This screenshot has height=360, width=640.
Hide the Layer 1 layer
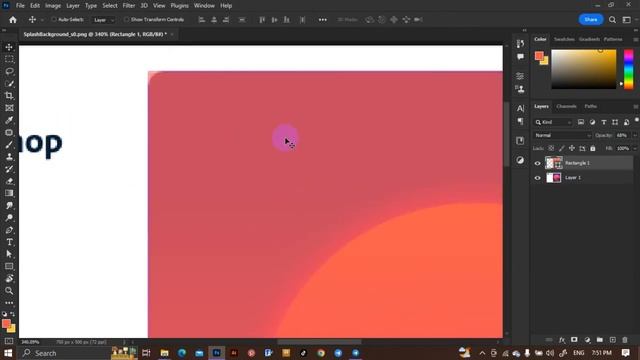[537, 178]
